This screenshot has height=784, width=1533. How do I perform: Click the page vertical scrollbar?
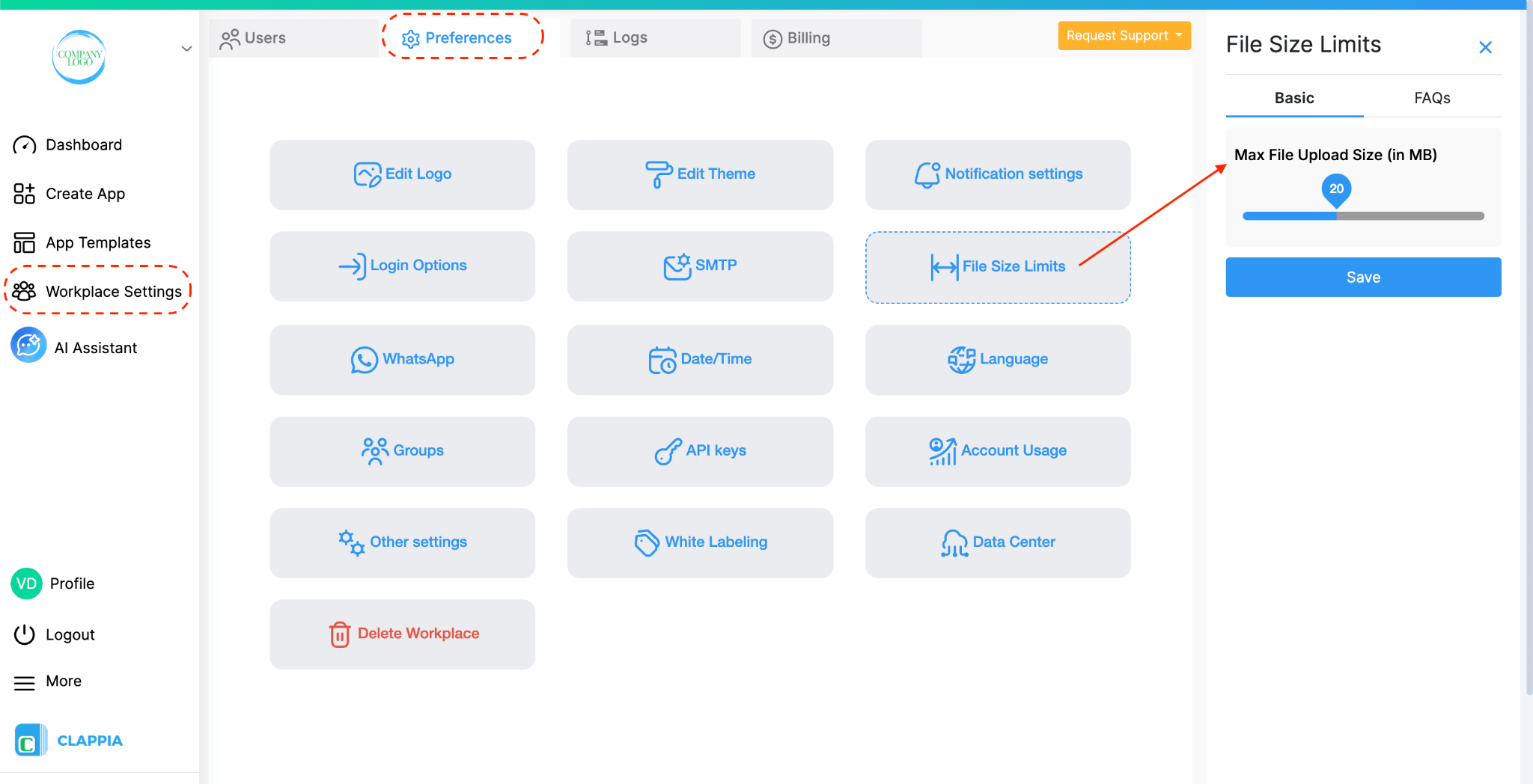(x=1529, y=352)
